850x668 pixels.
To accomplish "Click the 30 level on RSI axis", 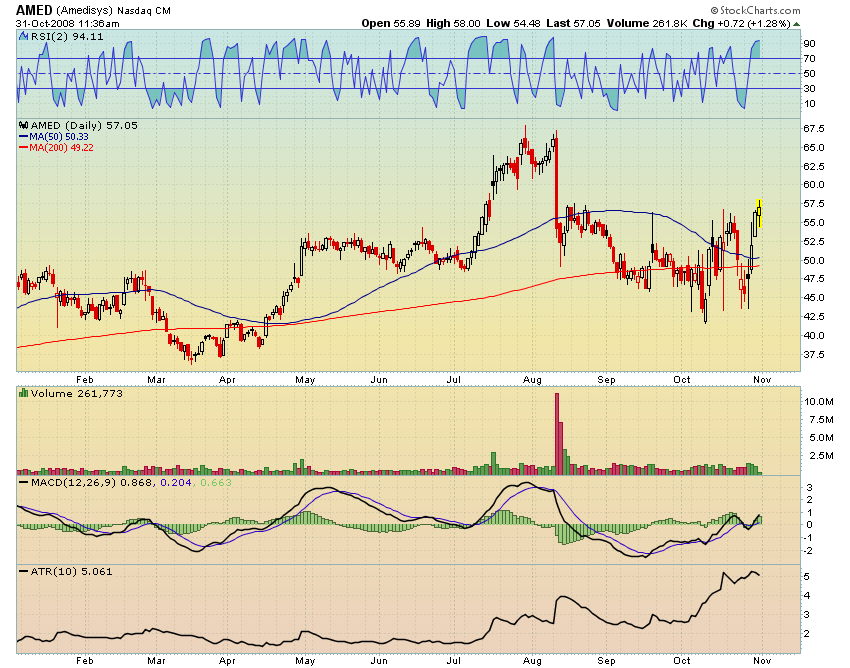I will 809,88.
